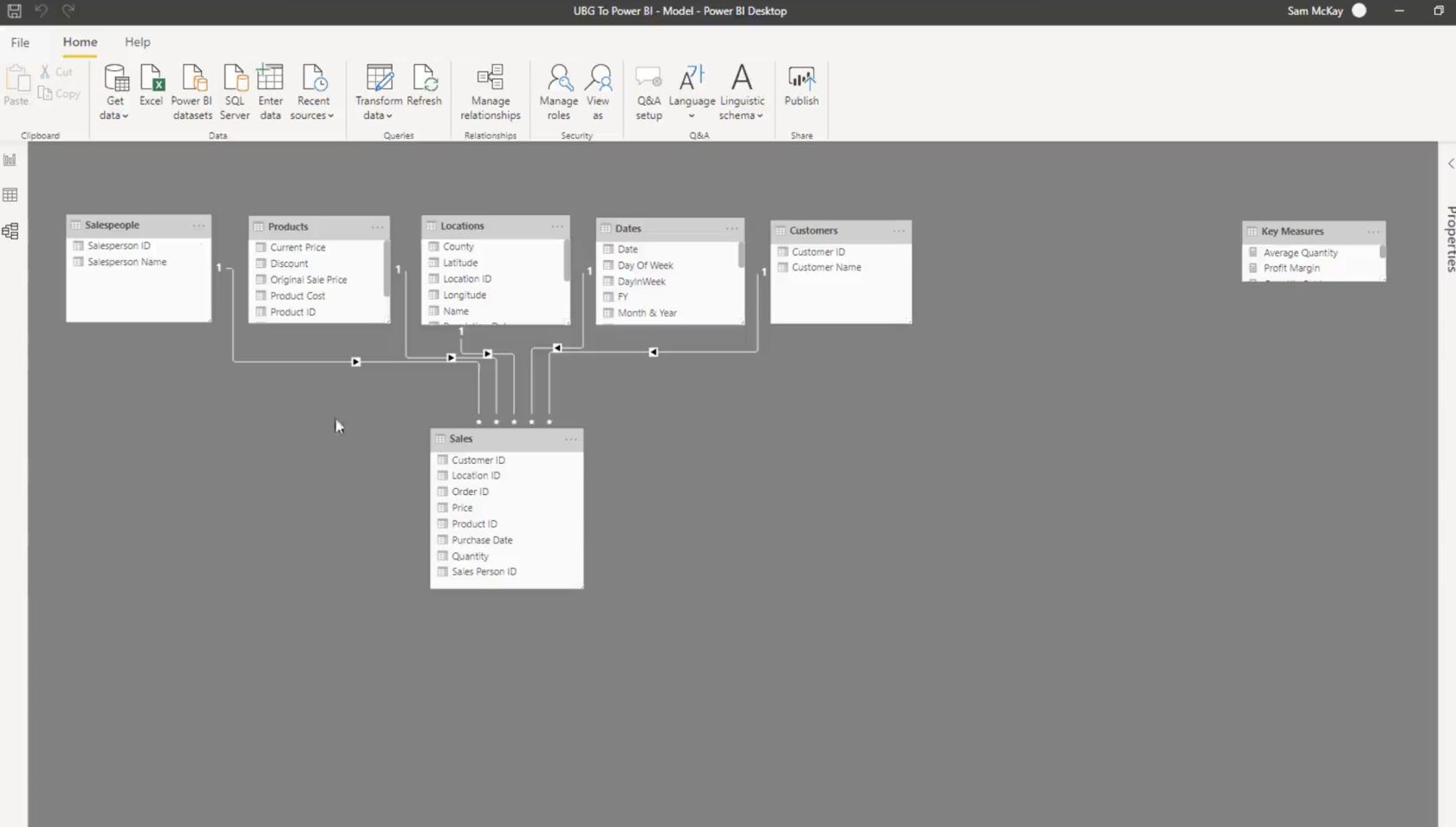Open Q&A setup

pyautogui.click(x=648, y=92)
